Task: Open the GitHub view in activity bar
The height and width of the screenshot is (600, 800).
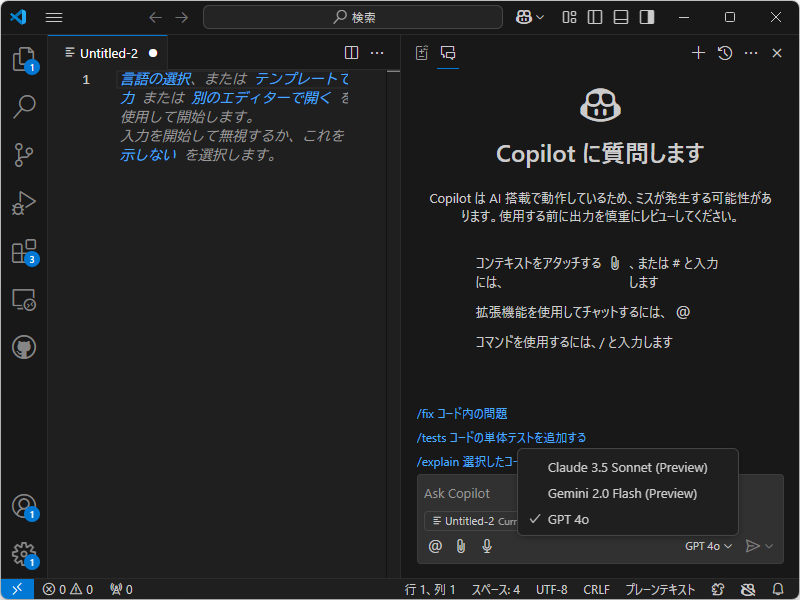Action: [24, 347]
